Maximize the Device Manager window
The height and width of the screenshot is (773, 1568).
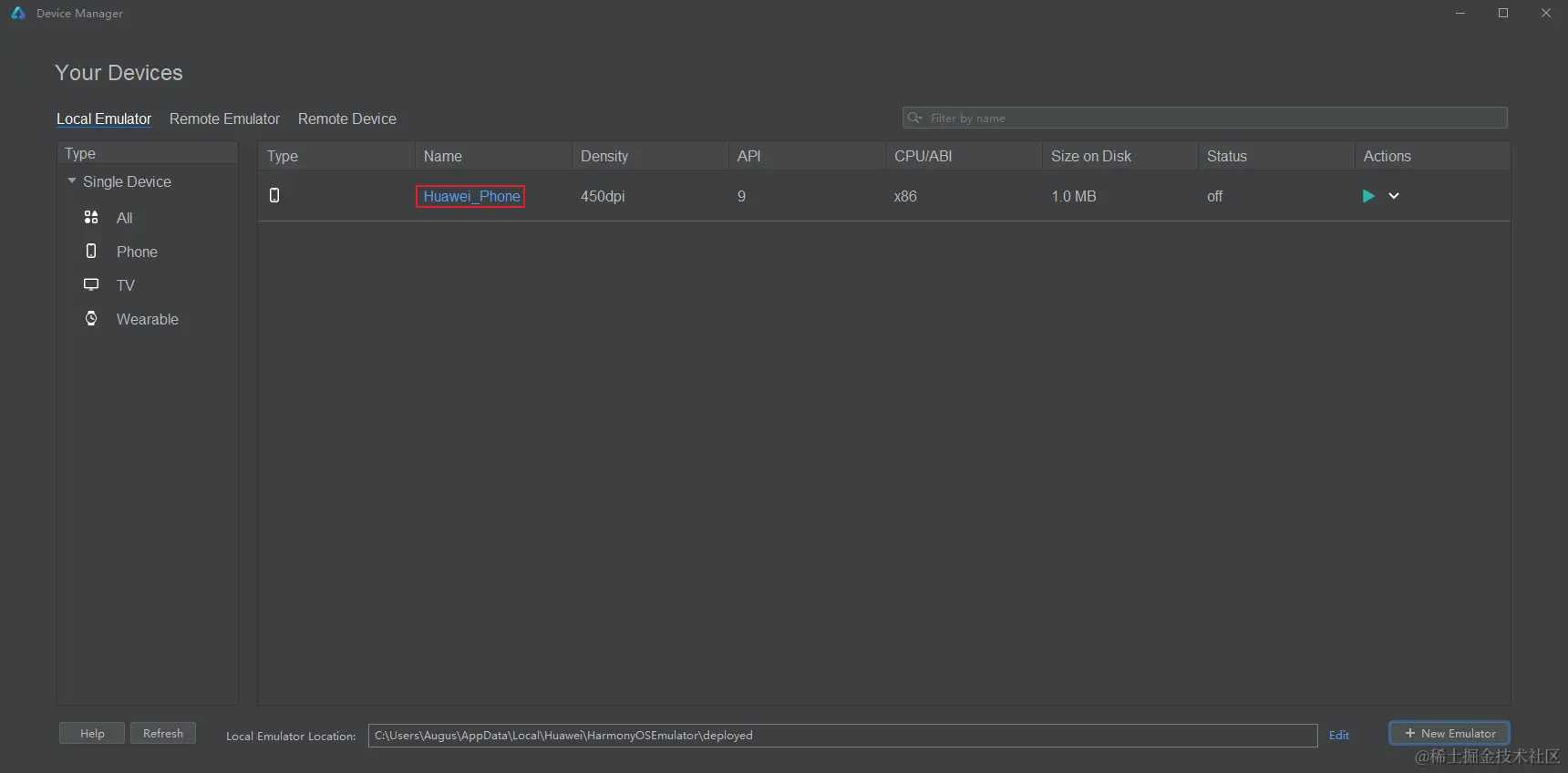[1503, 13]
